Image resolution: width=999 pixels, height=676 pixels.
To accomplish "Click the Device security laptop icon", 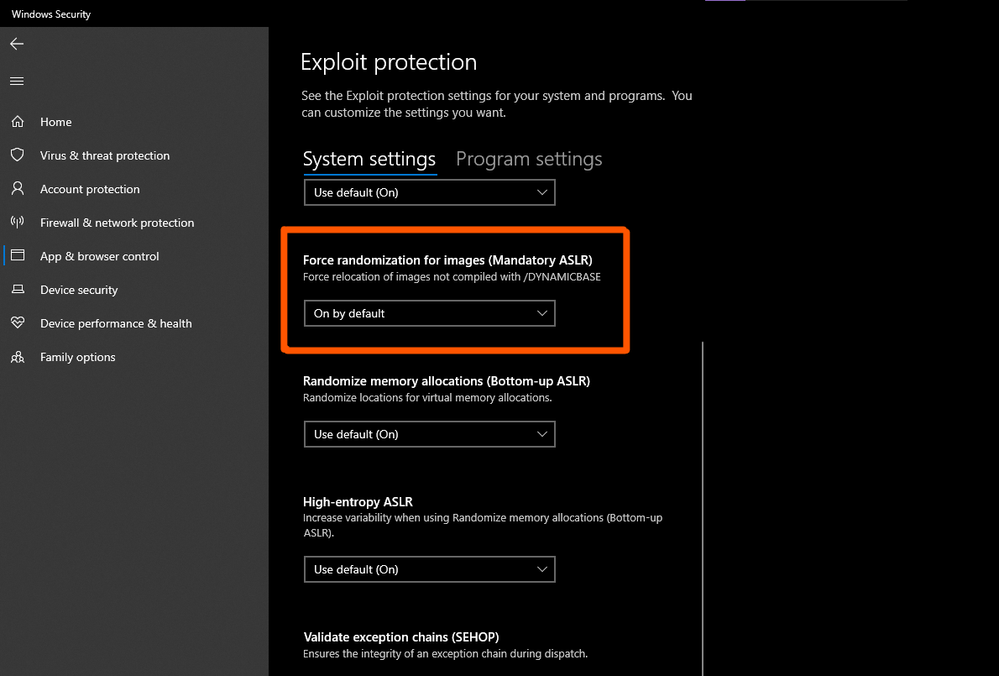I will tap(17, 289).
